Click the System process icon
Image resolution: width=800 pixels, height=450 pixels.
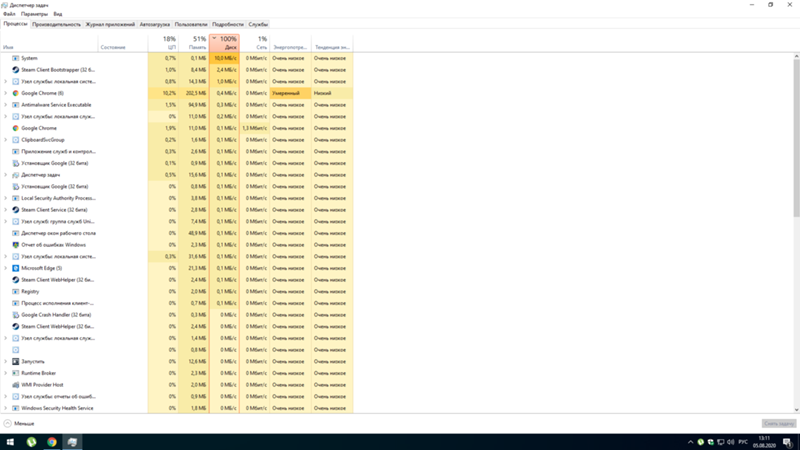tap(16, 58)
